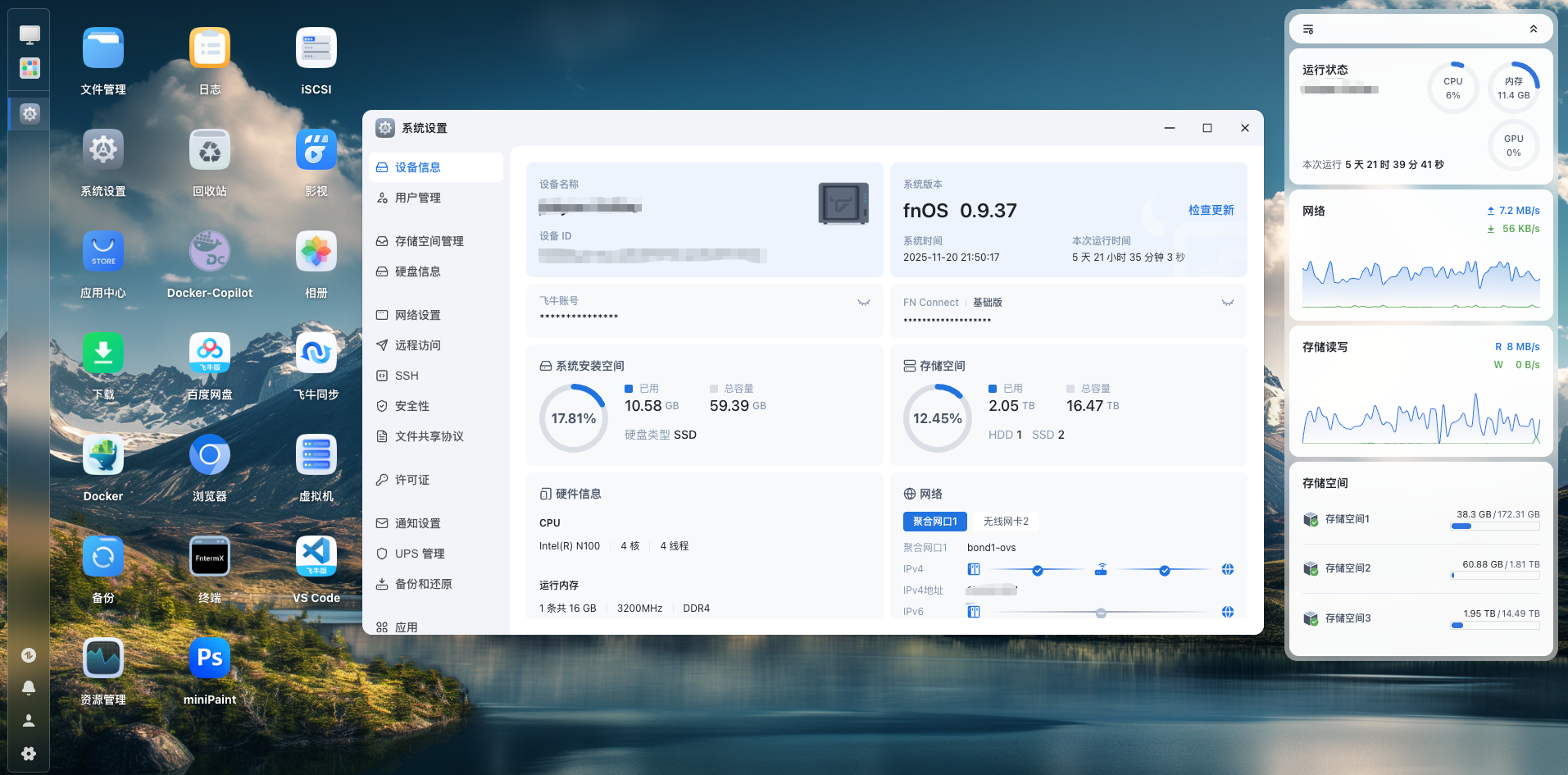Open the 回收站 recycle bin
1568x775 pixels.
point(210,150)
